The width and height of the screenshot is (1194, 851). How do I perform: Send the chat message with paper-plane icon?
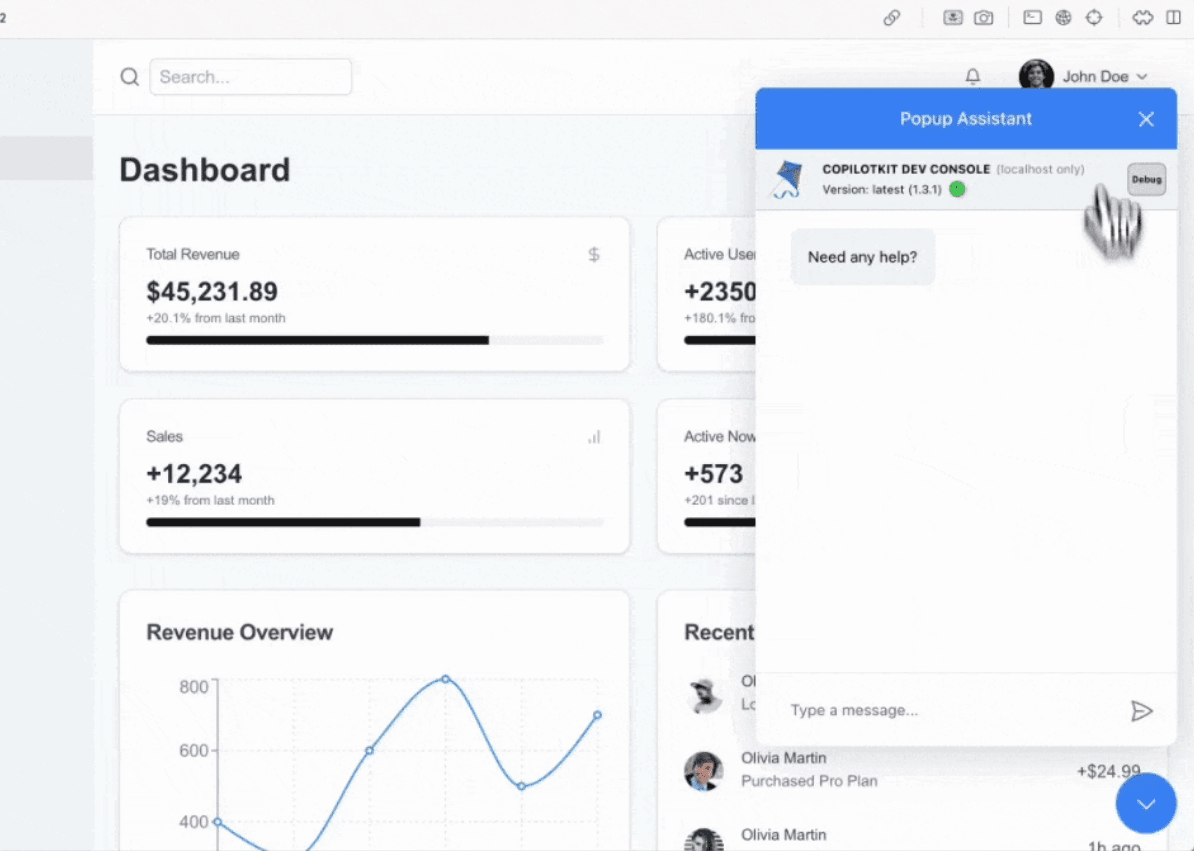(x=1141, y=711)
